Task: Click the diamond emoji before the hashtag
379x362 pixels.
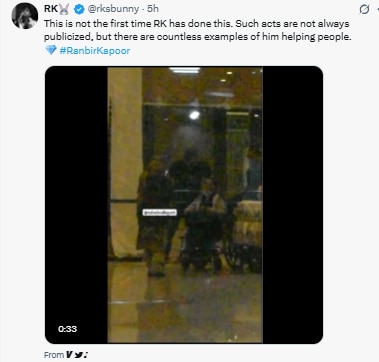Action: pyautogui.click(x=51, y=50)
